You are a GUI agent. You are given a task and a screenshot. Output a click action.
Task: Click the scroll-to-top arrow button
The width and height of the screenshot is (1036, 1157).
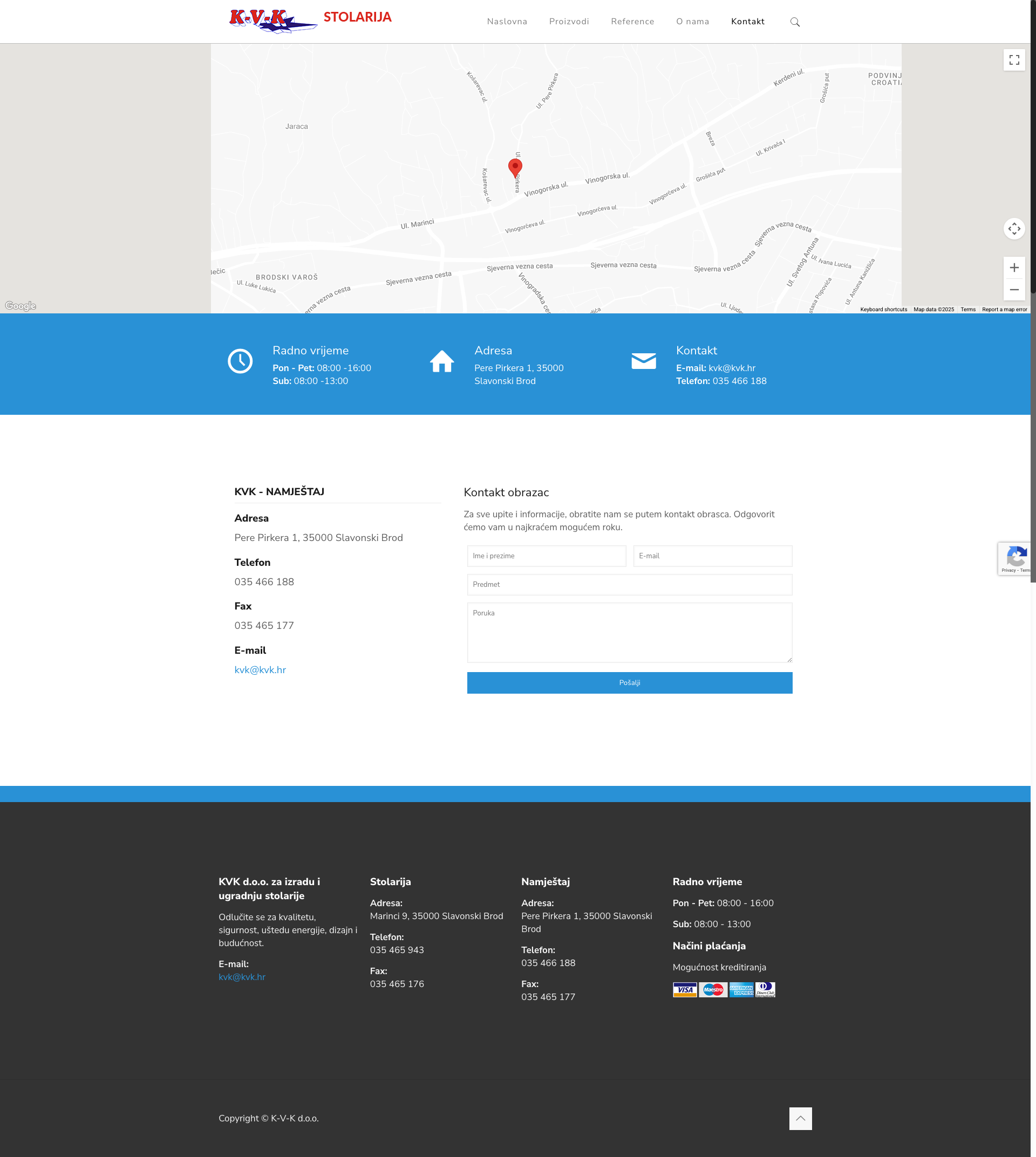click(800, 1118)
